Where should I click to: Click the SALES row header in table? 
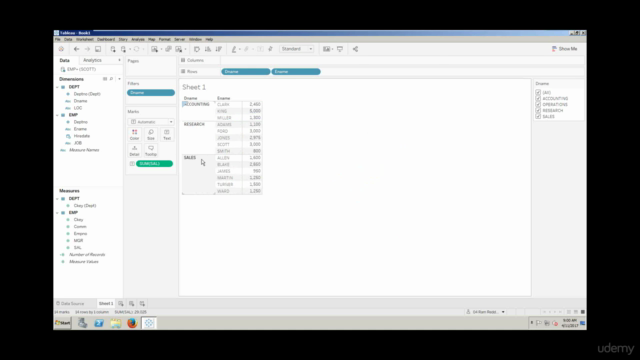click(x=190, y=158)
